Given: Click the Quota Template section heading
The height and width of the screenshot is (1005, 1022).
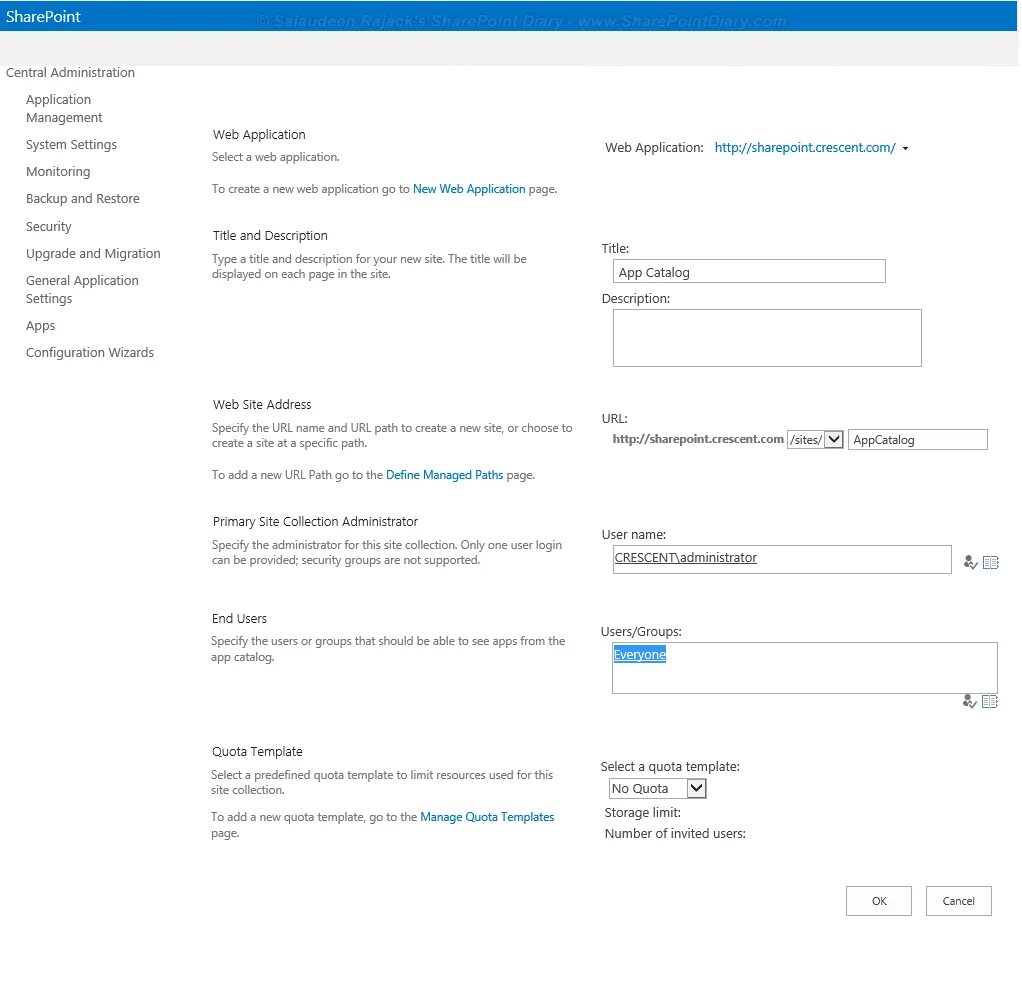Looking at the screenshot, I should 257,751.
